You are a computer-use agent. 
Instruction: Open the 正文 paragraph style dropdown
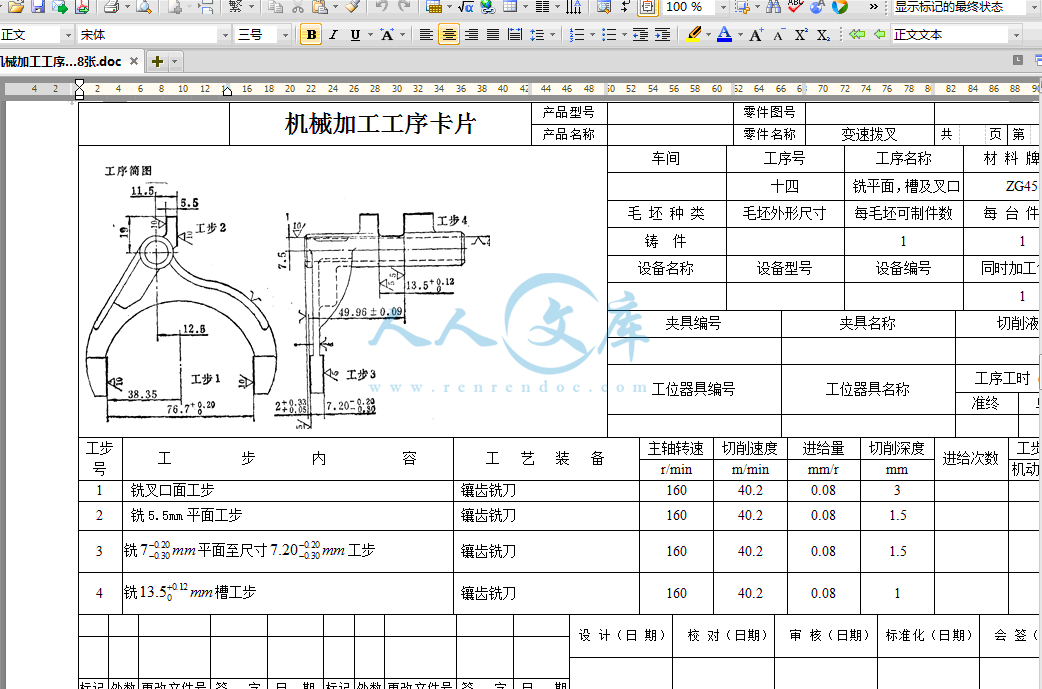68,35
